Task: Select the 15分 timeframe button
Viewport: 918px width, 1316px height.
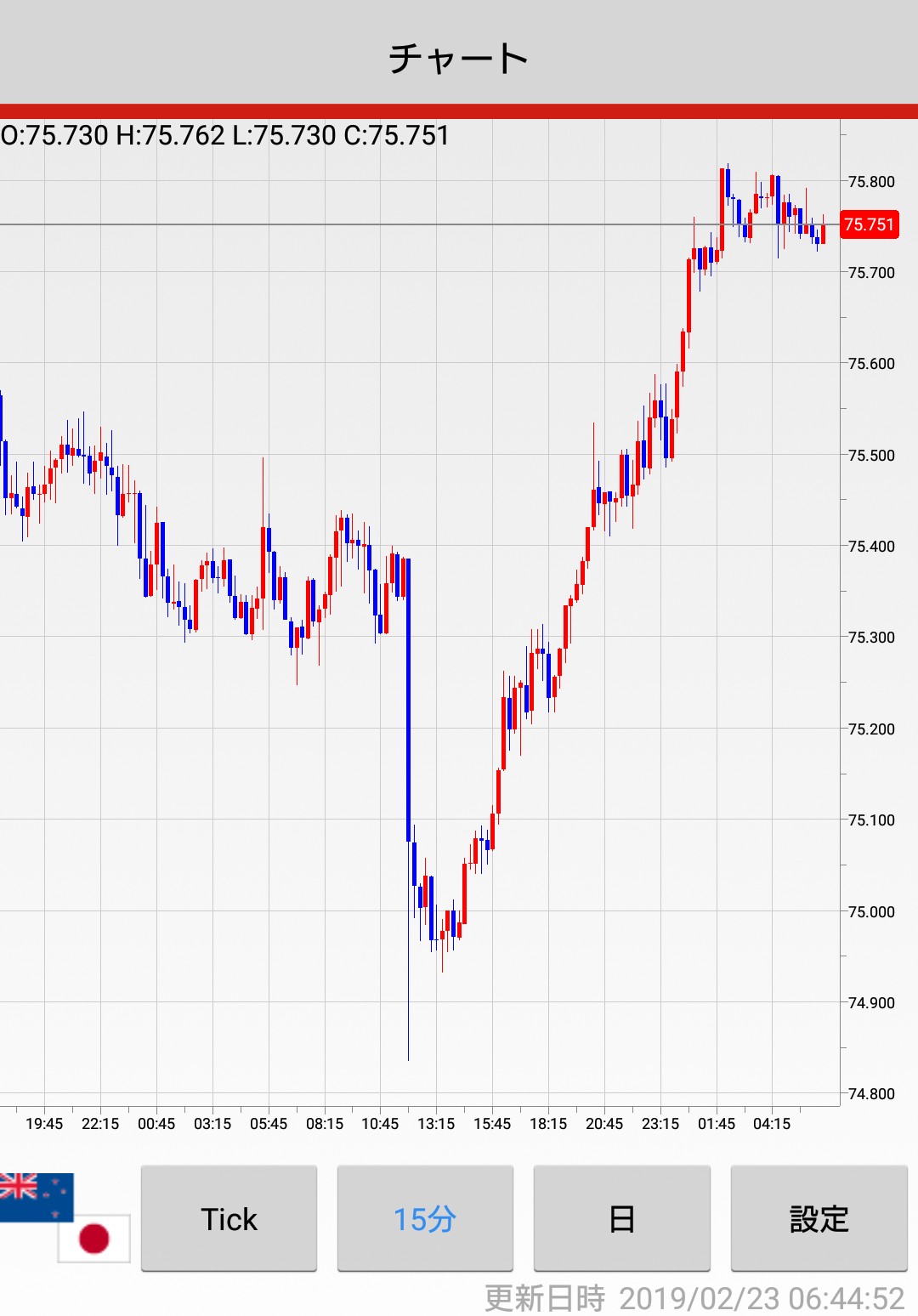Action: 425,1218
